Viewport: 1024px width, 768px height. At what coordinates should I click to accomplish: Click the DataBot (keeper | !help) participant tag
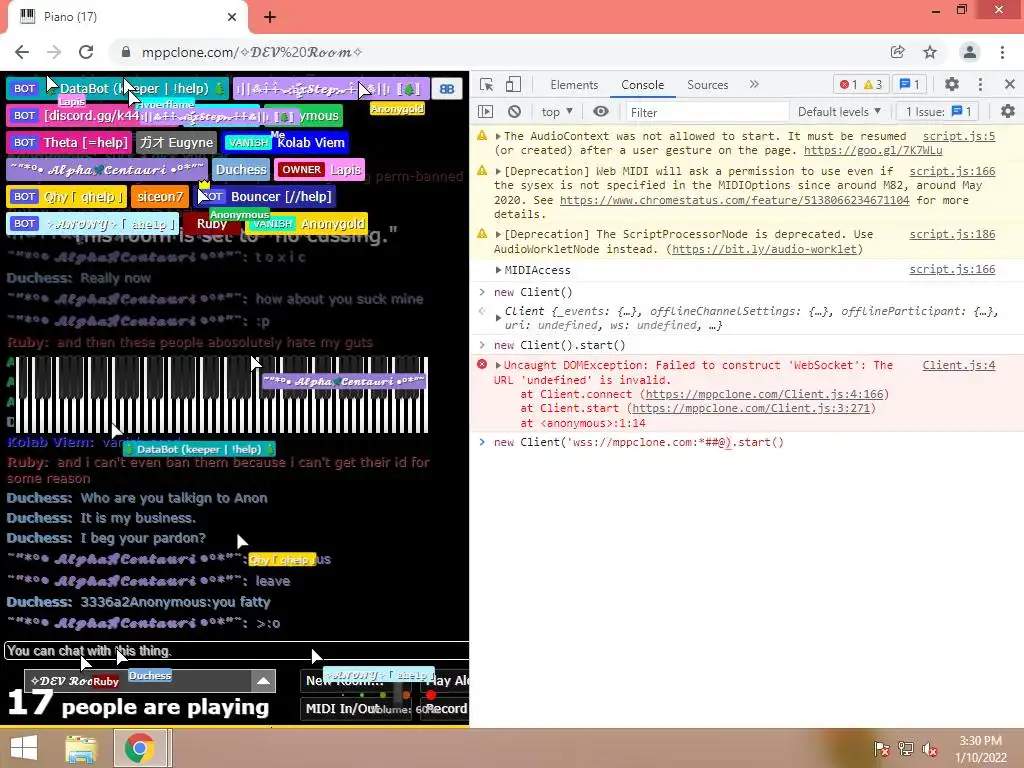118,88
